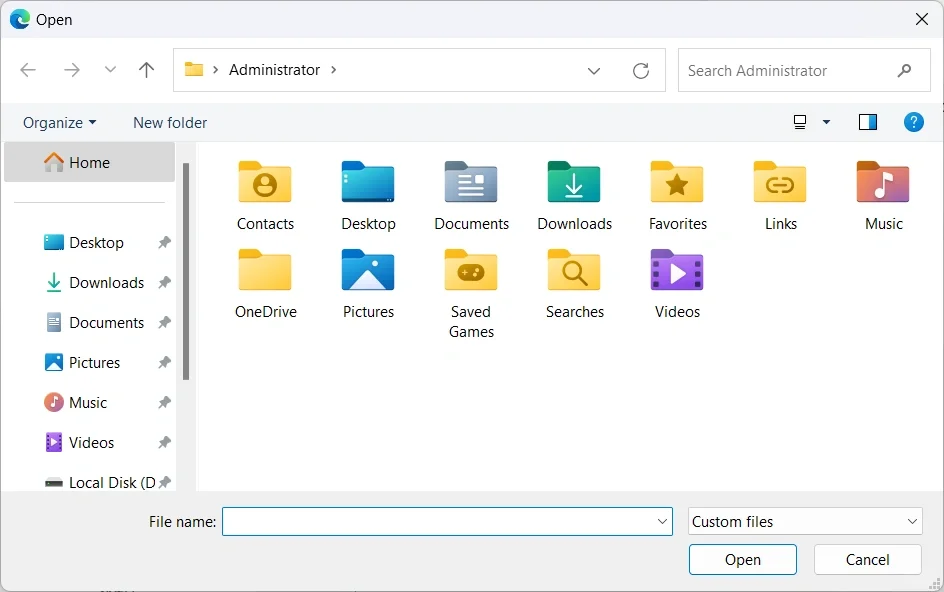This screenshot has height=592, width=944.
Task: Select the Favorites star folder
Action: point(677,182)
